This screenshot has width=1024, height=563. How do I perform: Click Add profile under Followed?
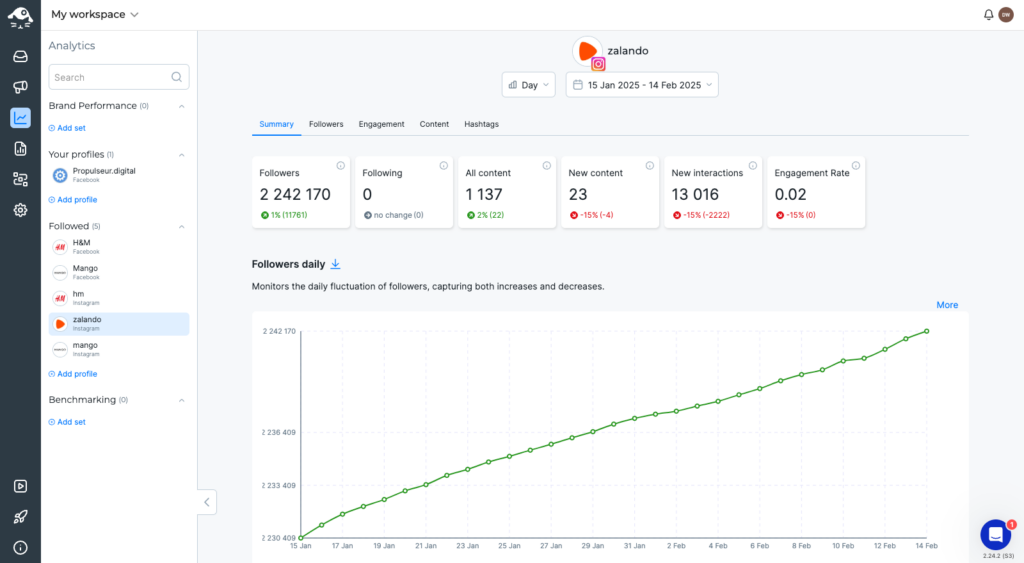click(x=72, y=374)
